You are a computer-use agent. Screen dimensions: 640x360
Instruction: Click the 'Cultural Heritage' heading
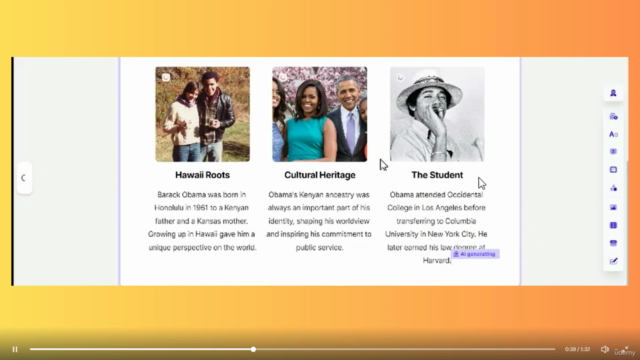[x=320, y=175]
